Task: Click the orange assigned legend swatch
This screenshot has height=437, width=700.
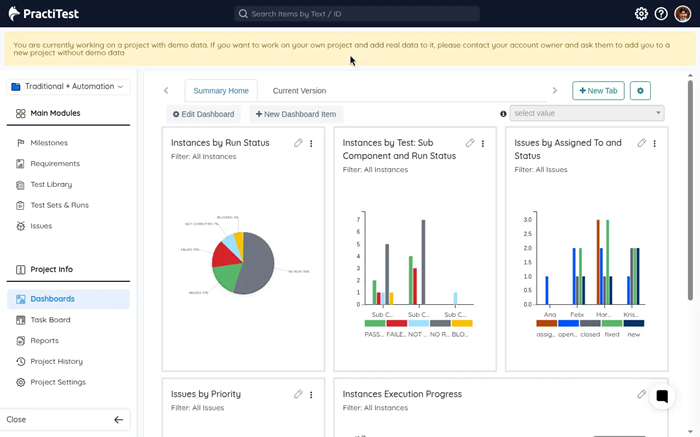Action: click(546, 323)
